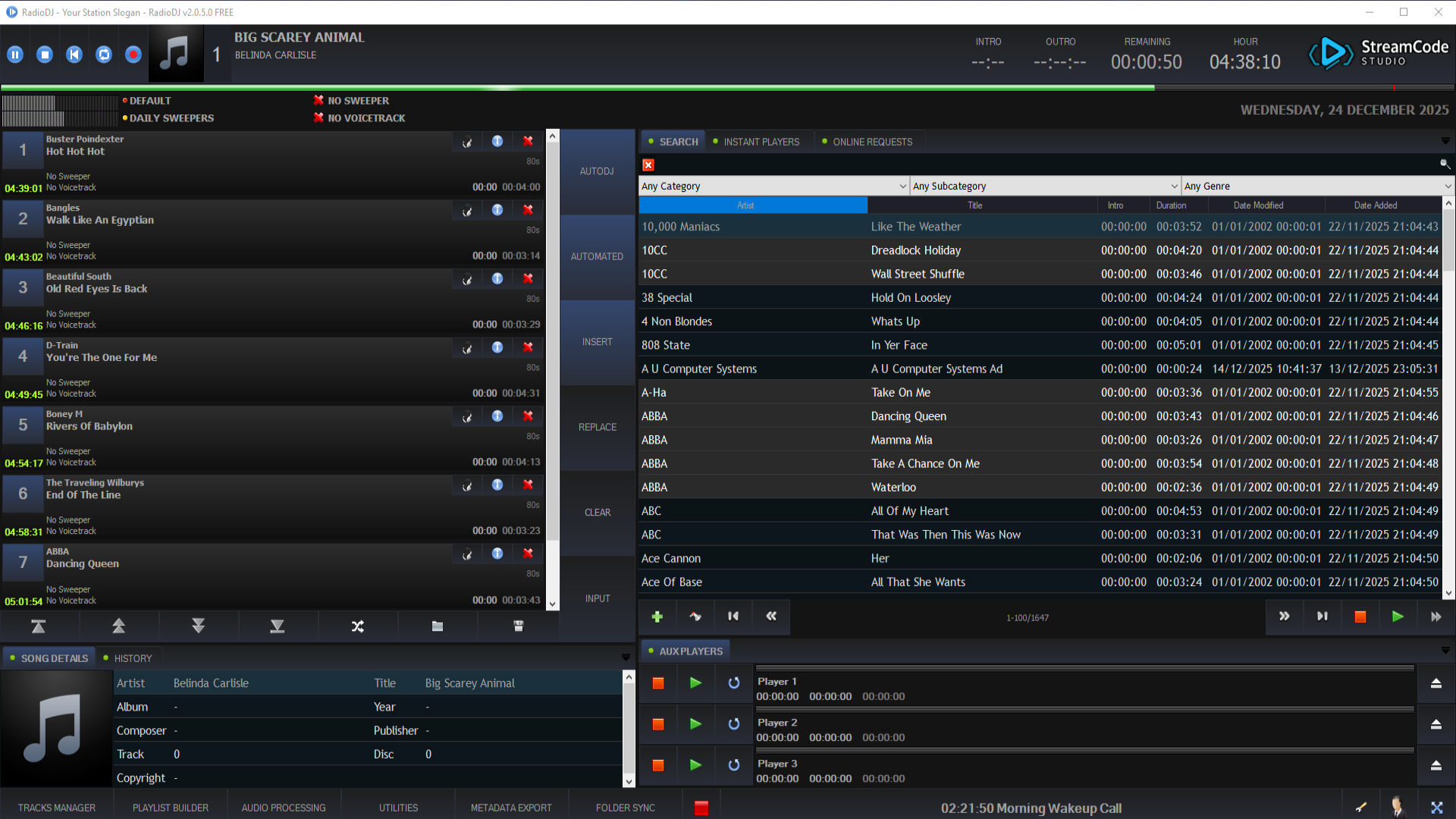Open the PLAYLIST BUILDER
The image size is (1456, 819).
pyautogui.click(x=170, y=808)
